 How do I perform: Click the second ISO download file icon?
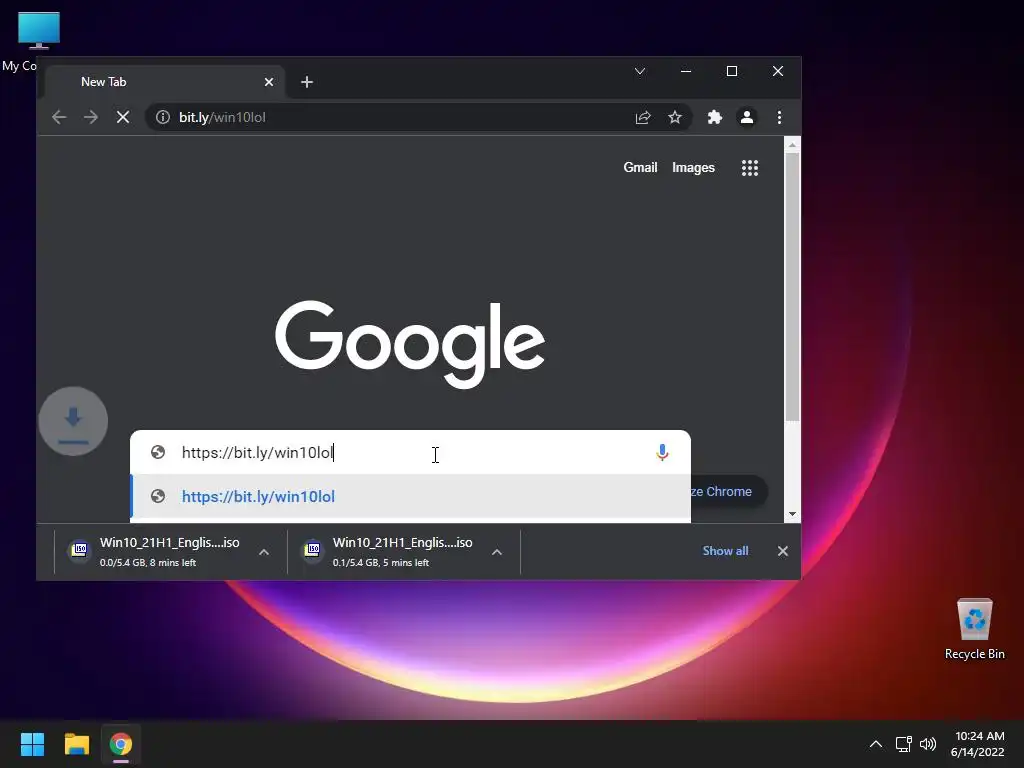pyautogui.click(x=312, y=551)
